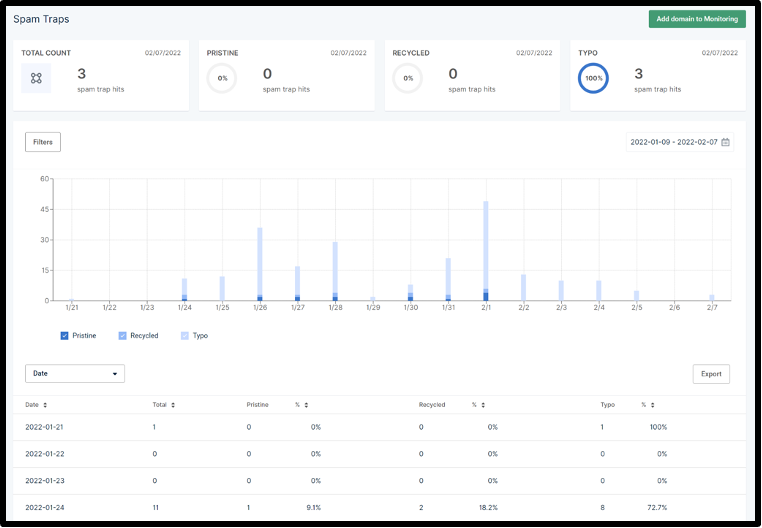Open the Date grouping dropdown
Viewport: 762px width, 528px height.
coord(75,374)
